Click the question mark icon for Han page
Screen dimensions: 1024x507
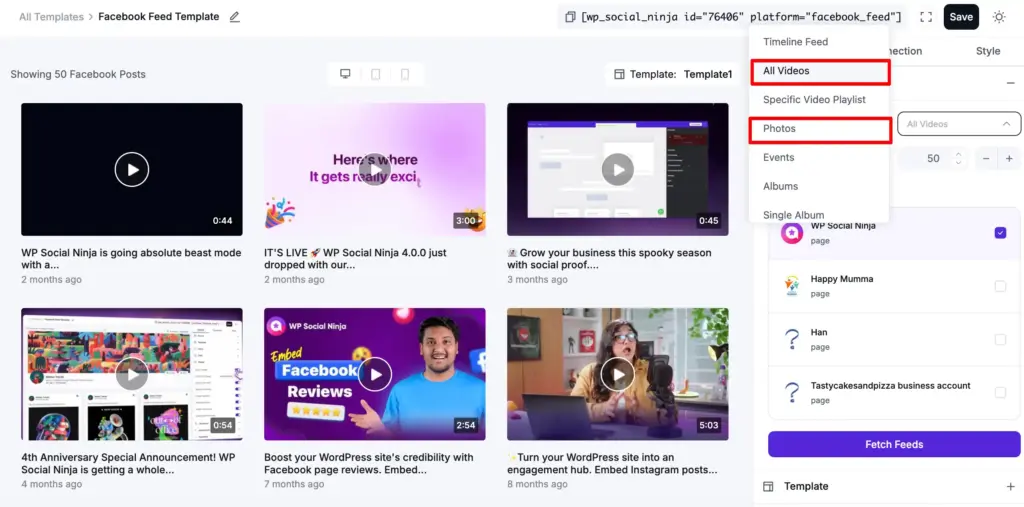792,339
